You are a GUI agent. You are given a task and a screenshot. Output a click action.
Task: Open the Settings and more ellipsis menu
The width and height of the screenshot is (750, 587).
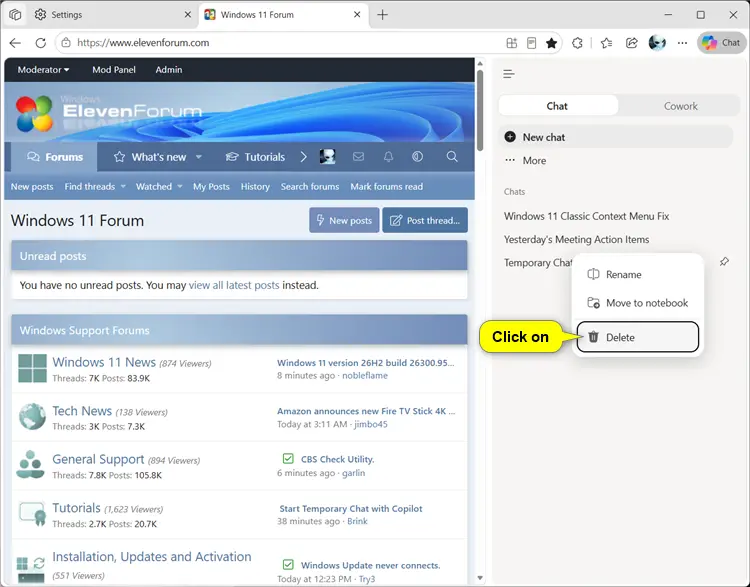click(x=683, y=43)
